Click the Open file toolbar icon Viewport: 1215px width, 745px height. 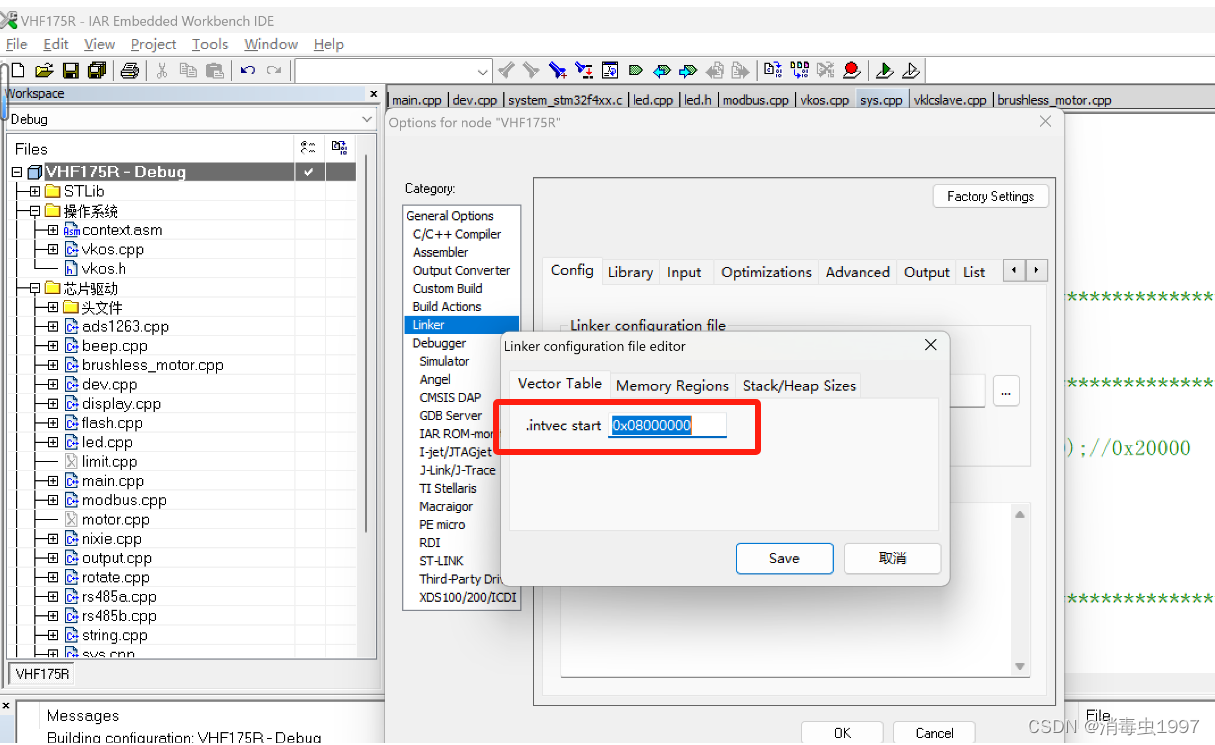click(x=44, y=70)
